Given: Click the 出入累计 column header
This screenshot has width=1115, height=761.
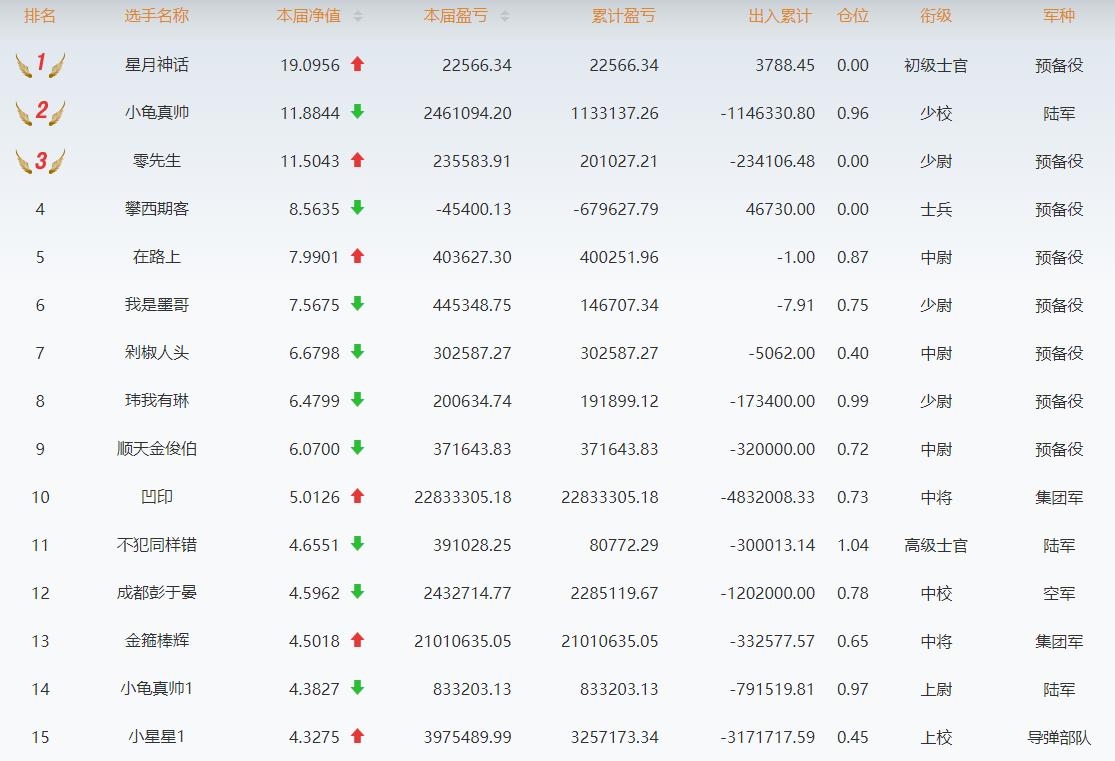Looking at the screenshot, I should pyautogui.click(x=780, y=16).
